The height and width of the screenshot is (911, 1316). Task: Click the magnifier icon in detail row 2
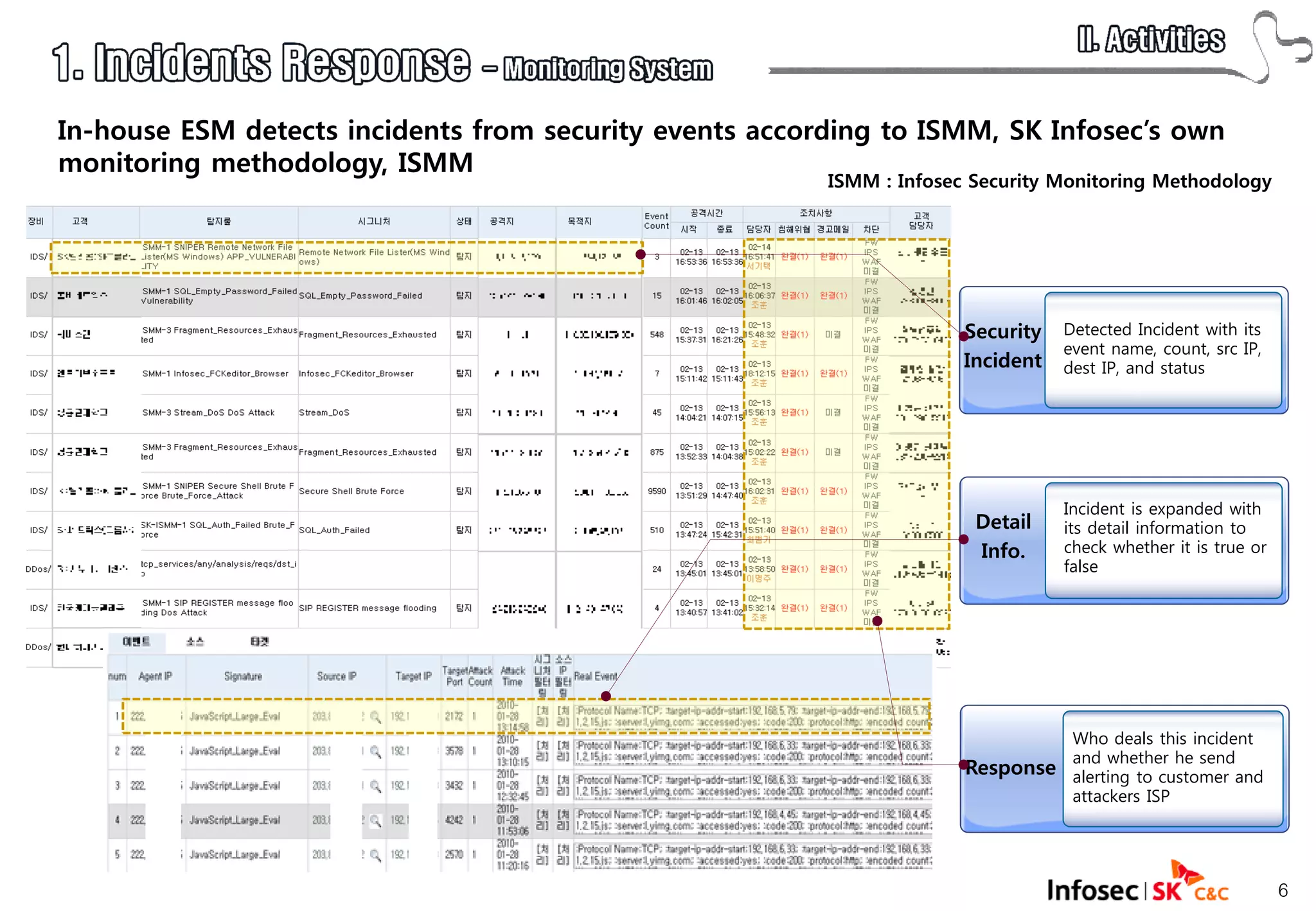pyautogui.click(x=375, y=751)
